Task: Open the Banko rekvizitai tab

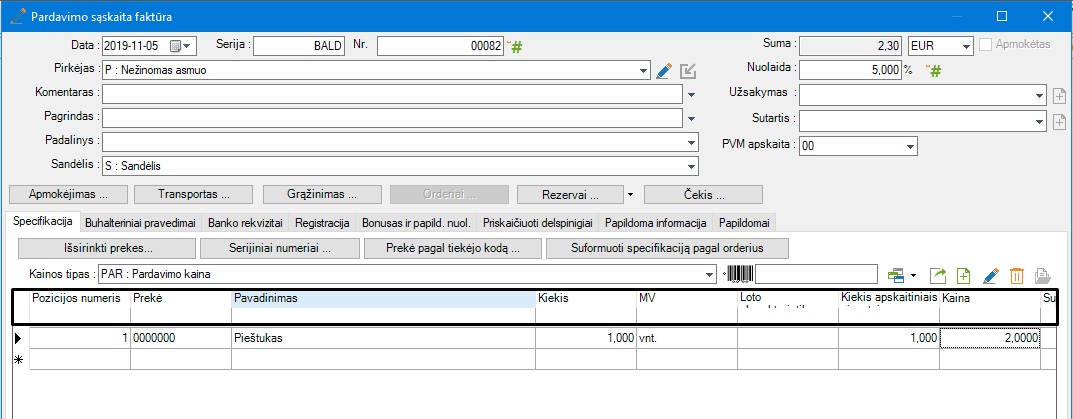Action: 238,222
